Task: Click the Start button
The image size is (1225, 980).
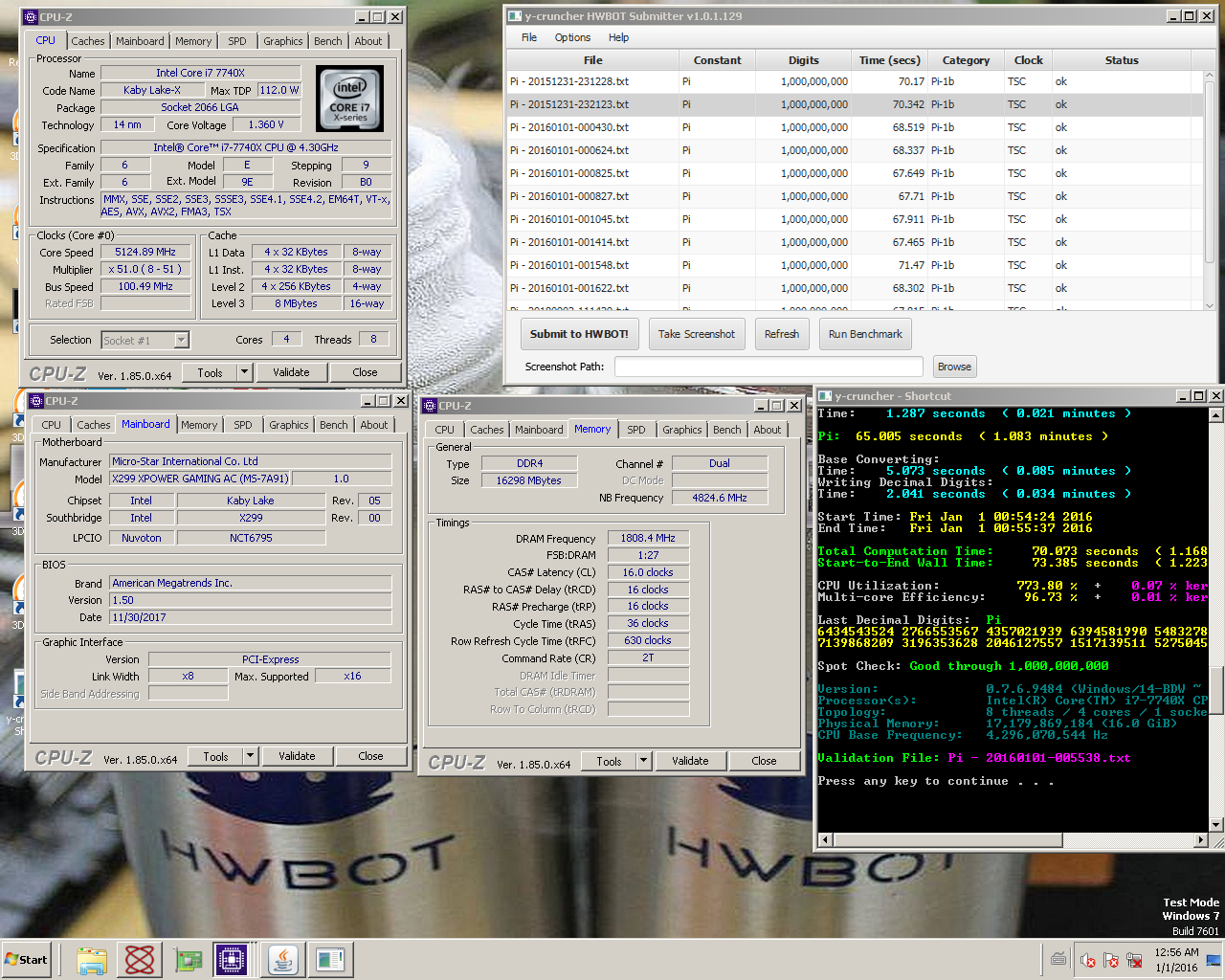Action: point(26,959)
